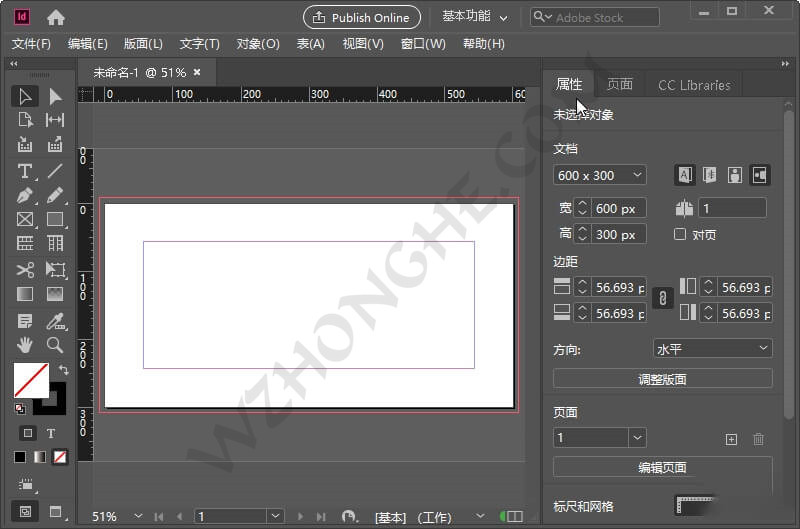Screen dimensions: 800x529
Task: Open the 基本功能 workspace dropdown
Action: (474, 17)
